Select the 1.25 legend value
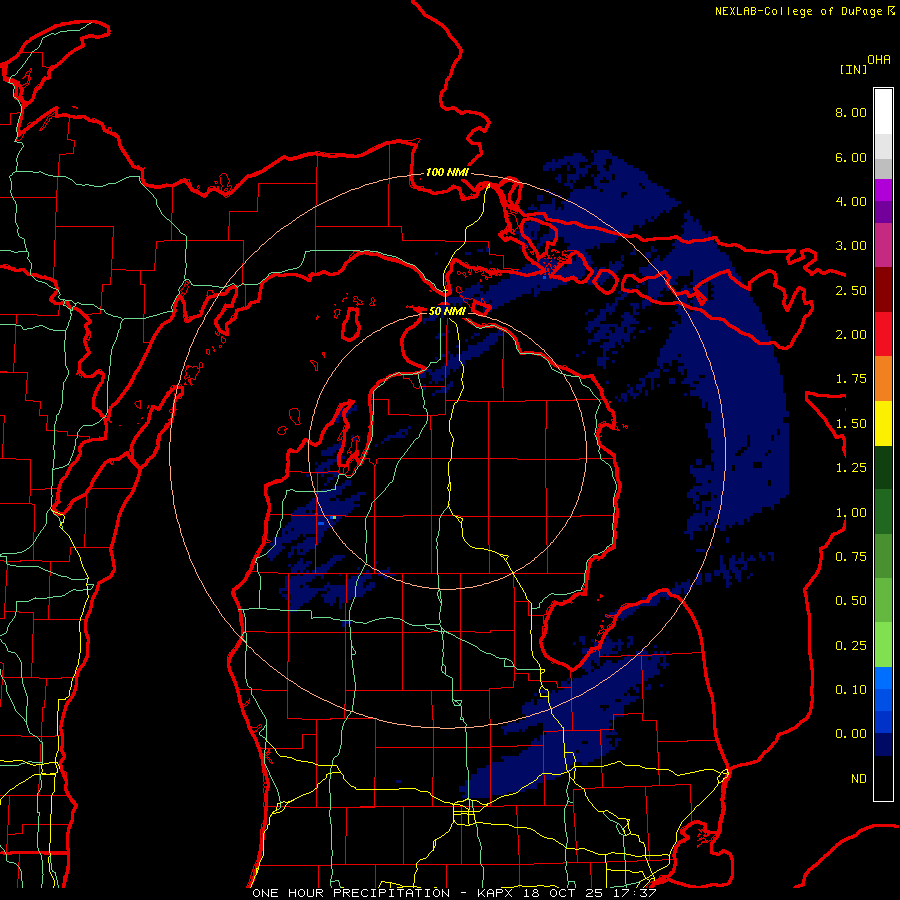900x900 pixels. click(851, 468)
